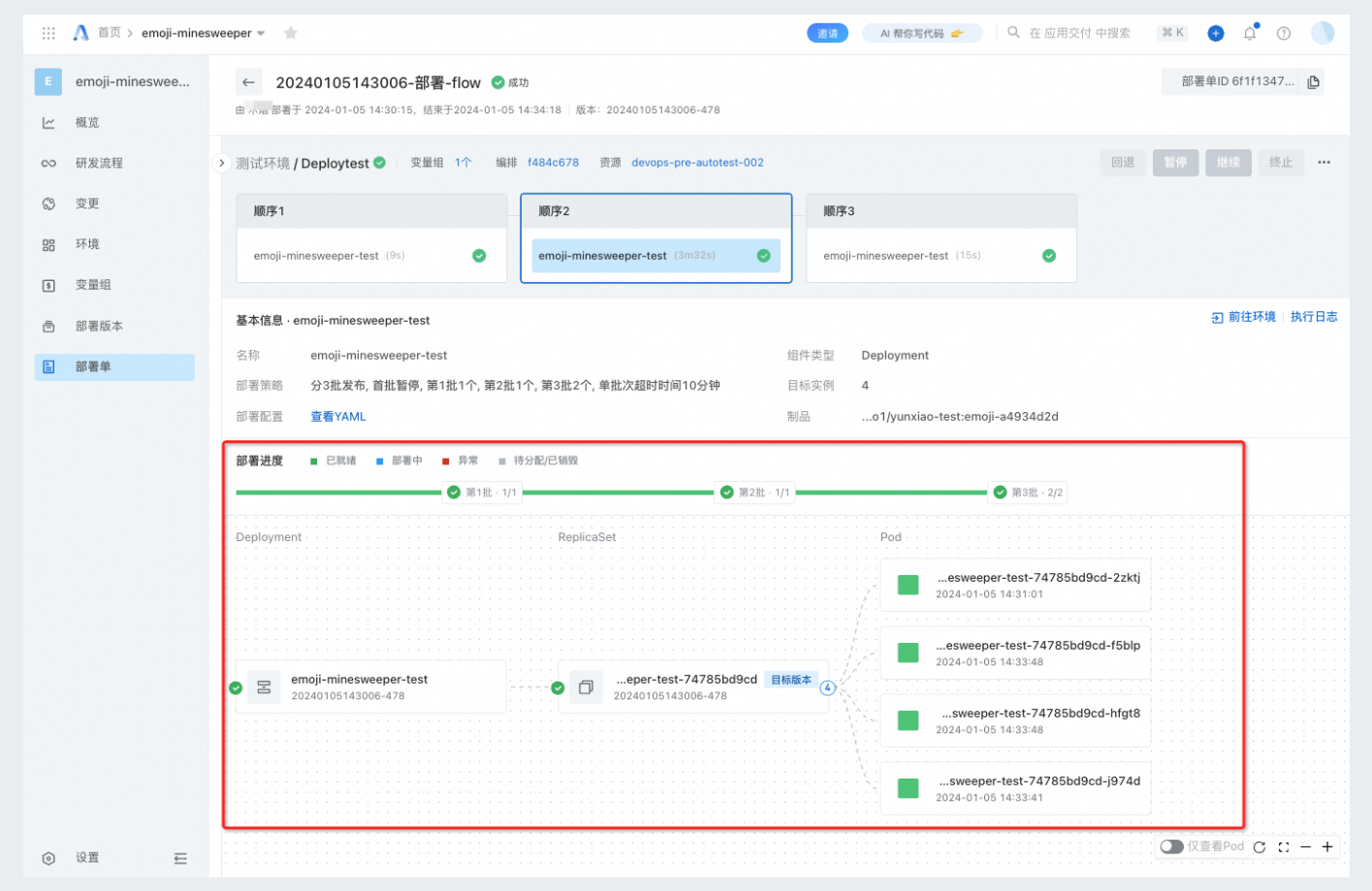Select 顺序1 emoji-minesweeper-test (9s) card
The width and height of the screenshot is (1372, 891).
(x=371, y=256)
